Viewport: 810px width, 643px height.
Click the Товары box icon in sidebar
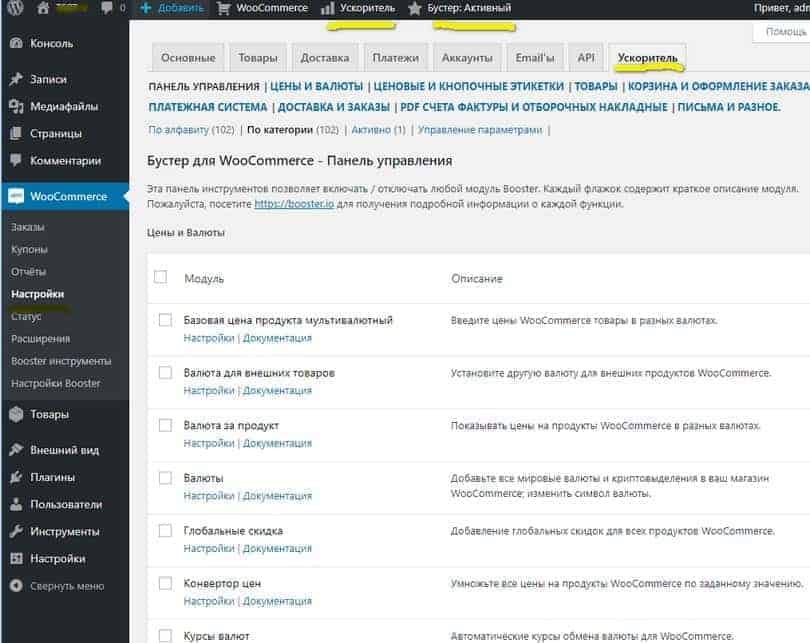(x=17, y=414)
